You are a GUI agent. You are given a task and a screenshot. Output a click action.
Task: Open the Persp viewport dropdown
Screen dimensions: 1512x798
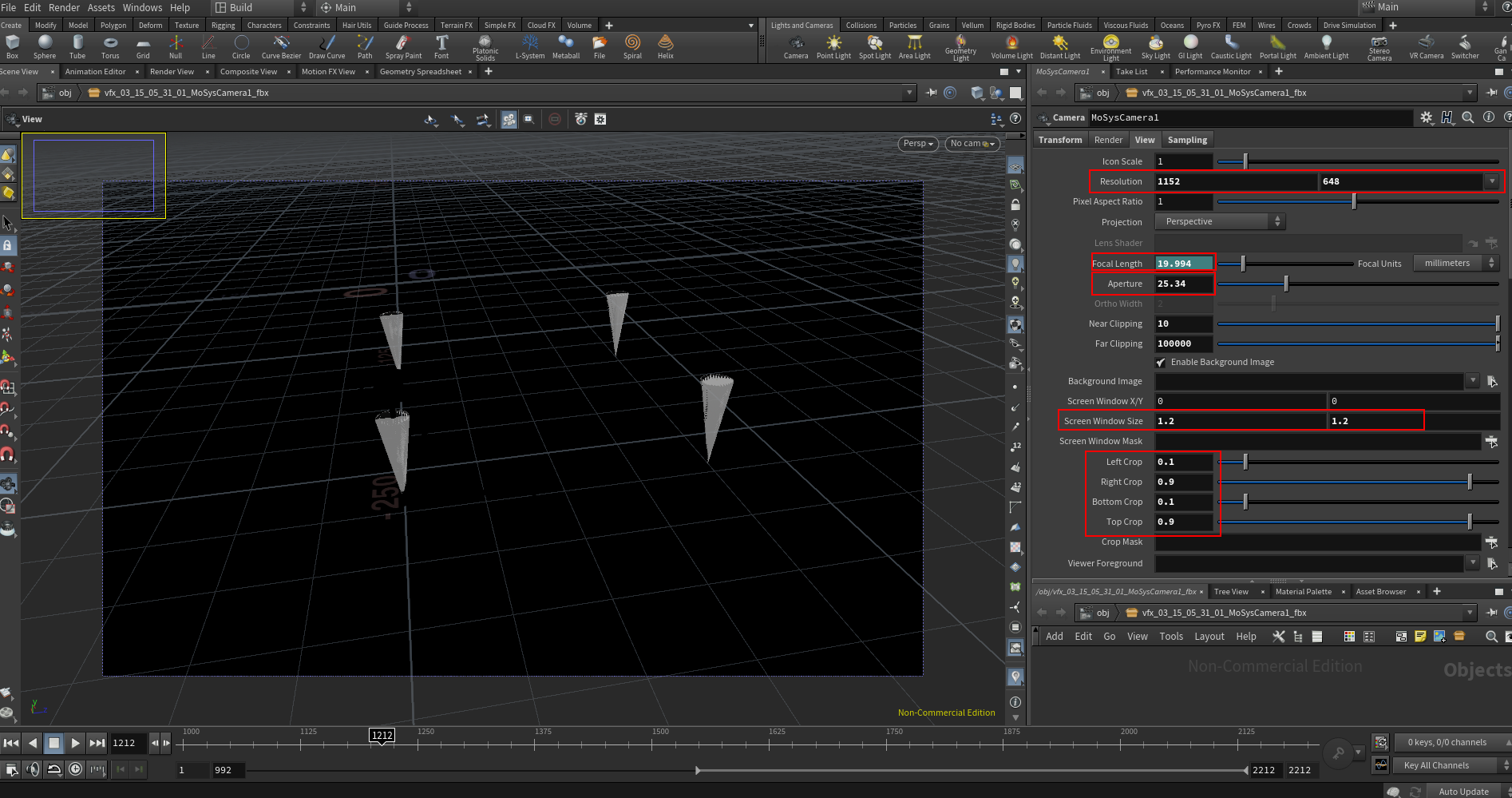(916, 144)
